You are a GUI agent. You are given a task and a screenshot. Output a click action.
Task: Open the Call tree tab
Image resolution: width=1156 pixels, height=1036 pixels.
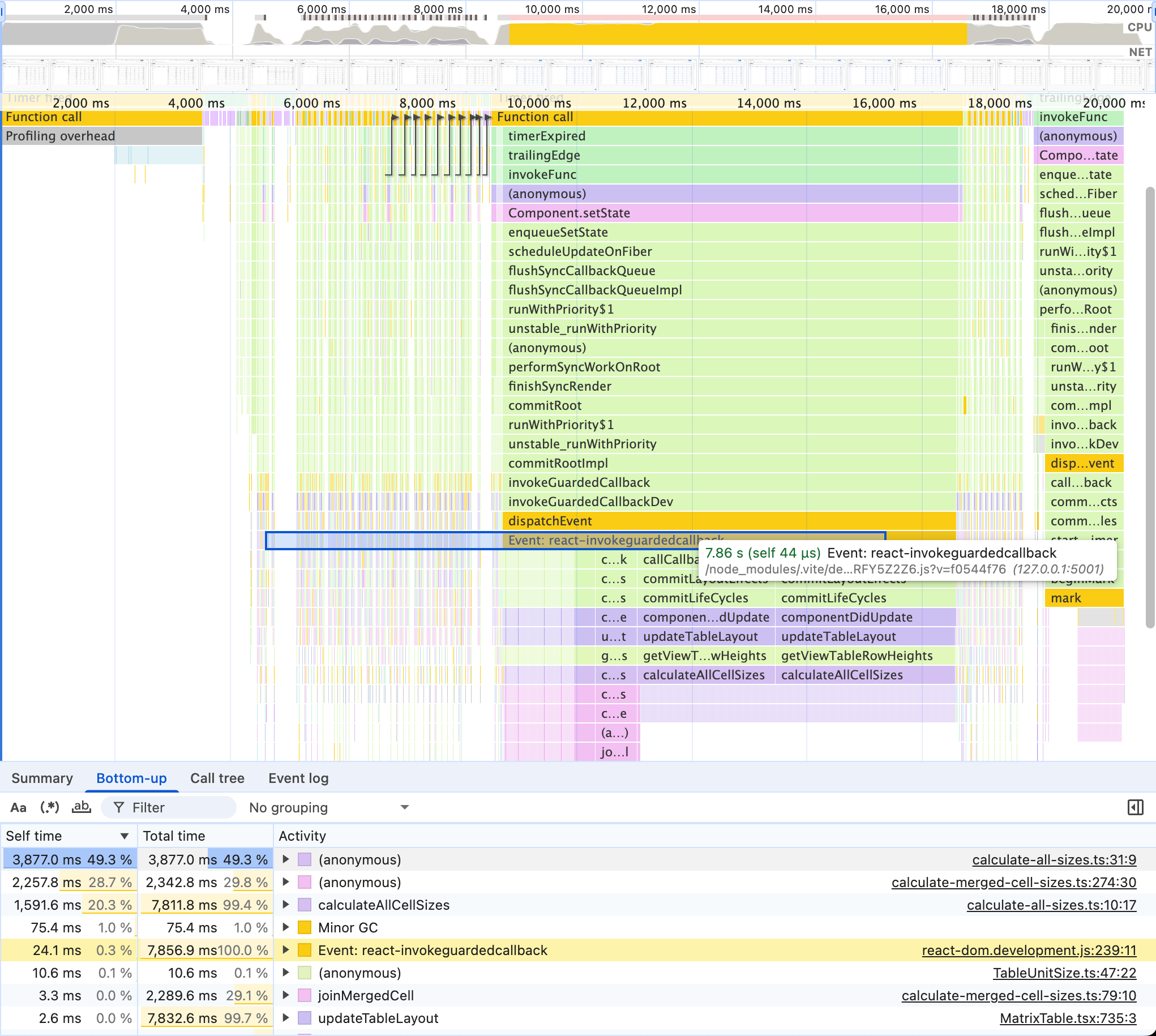(x=217, y=778)
